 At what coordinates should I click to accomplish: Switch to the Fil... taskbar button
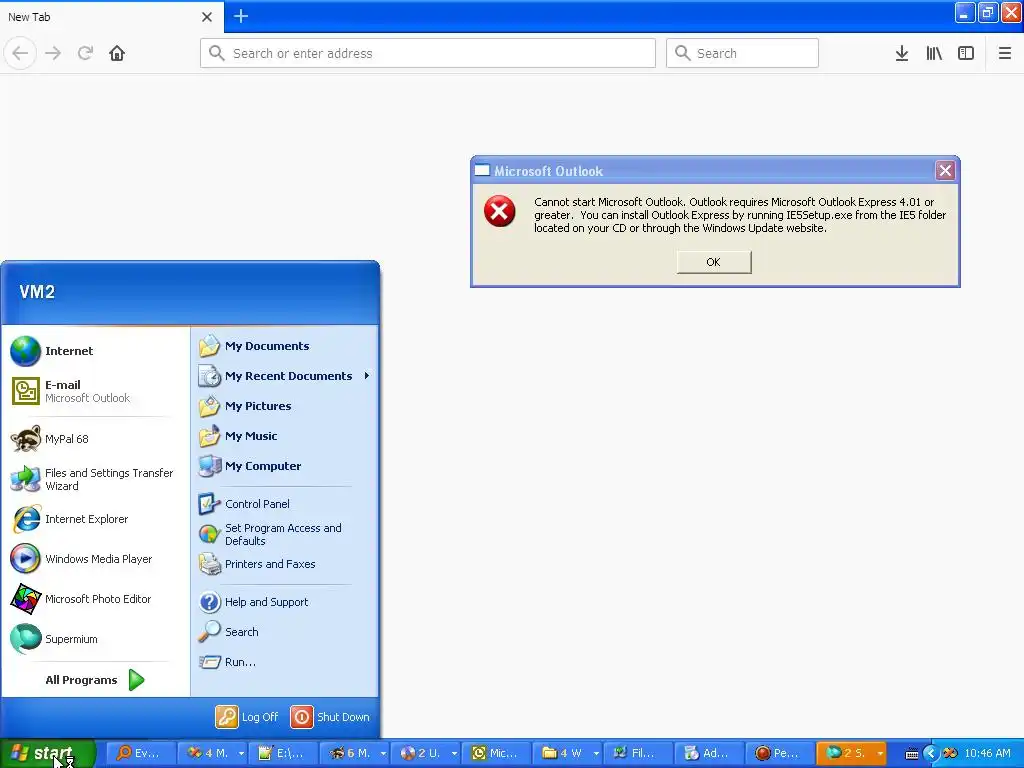click(x=639, y=753)
